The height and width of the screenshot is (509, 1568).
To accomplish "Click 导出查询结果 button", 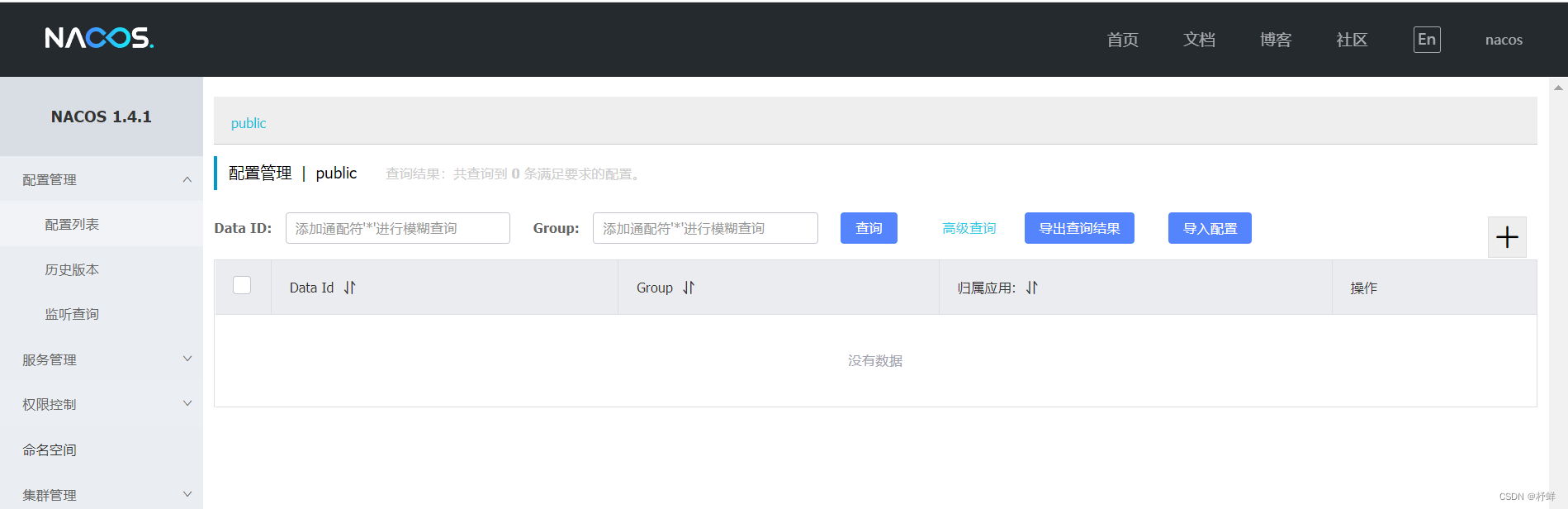I will 1079,228.
